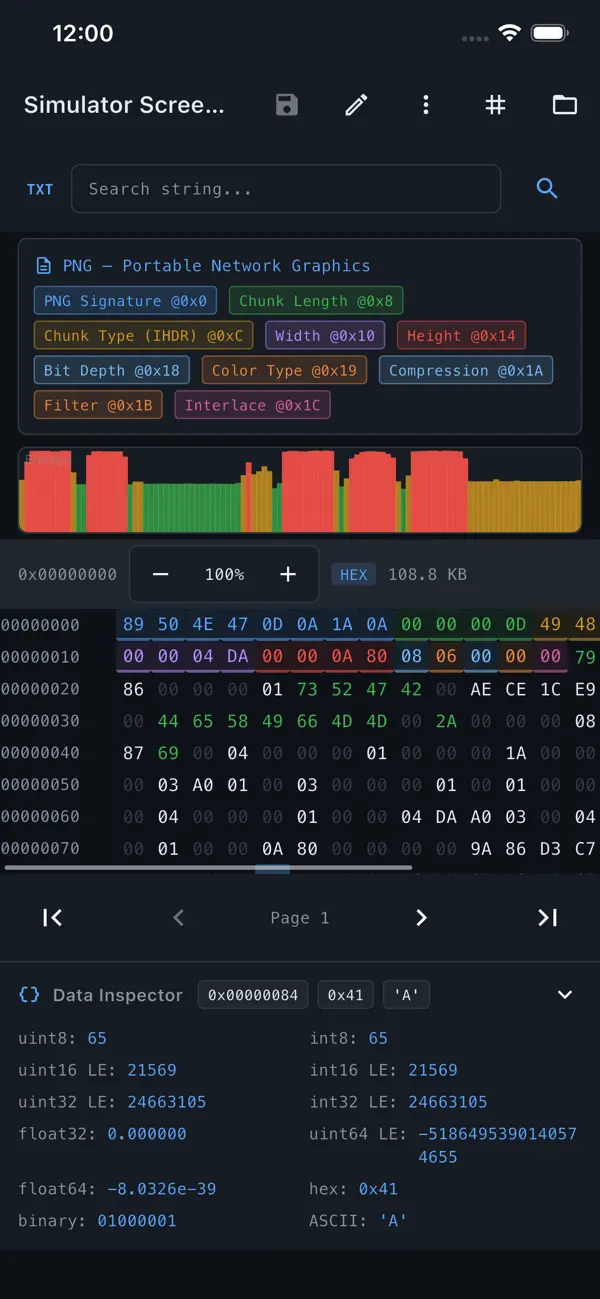Viewport: 600px width, 1299px height.
Task: Open the three-dot overflow menu
Action: (426, 105)
